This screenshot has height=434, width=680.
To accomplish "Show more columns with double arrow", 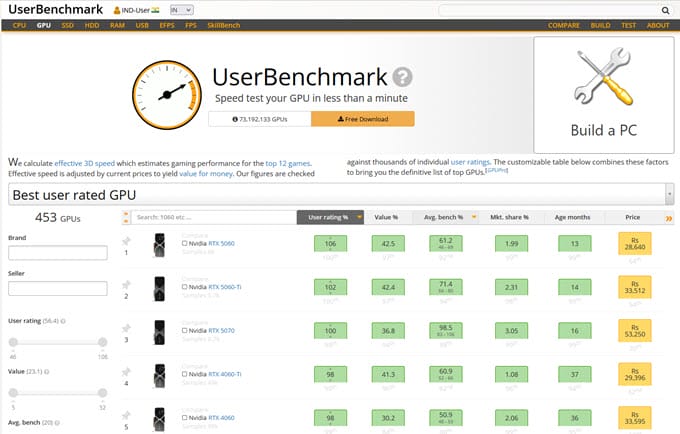I will click(x=669, y=219).
